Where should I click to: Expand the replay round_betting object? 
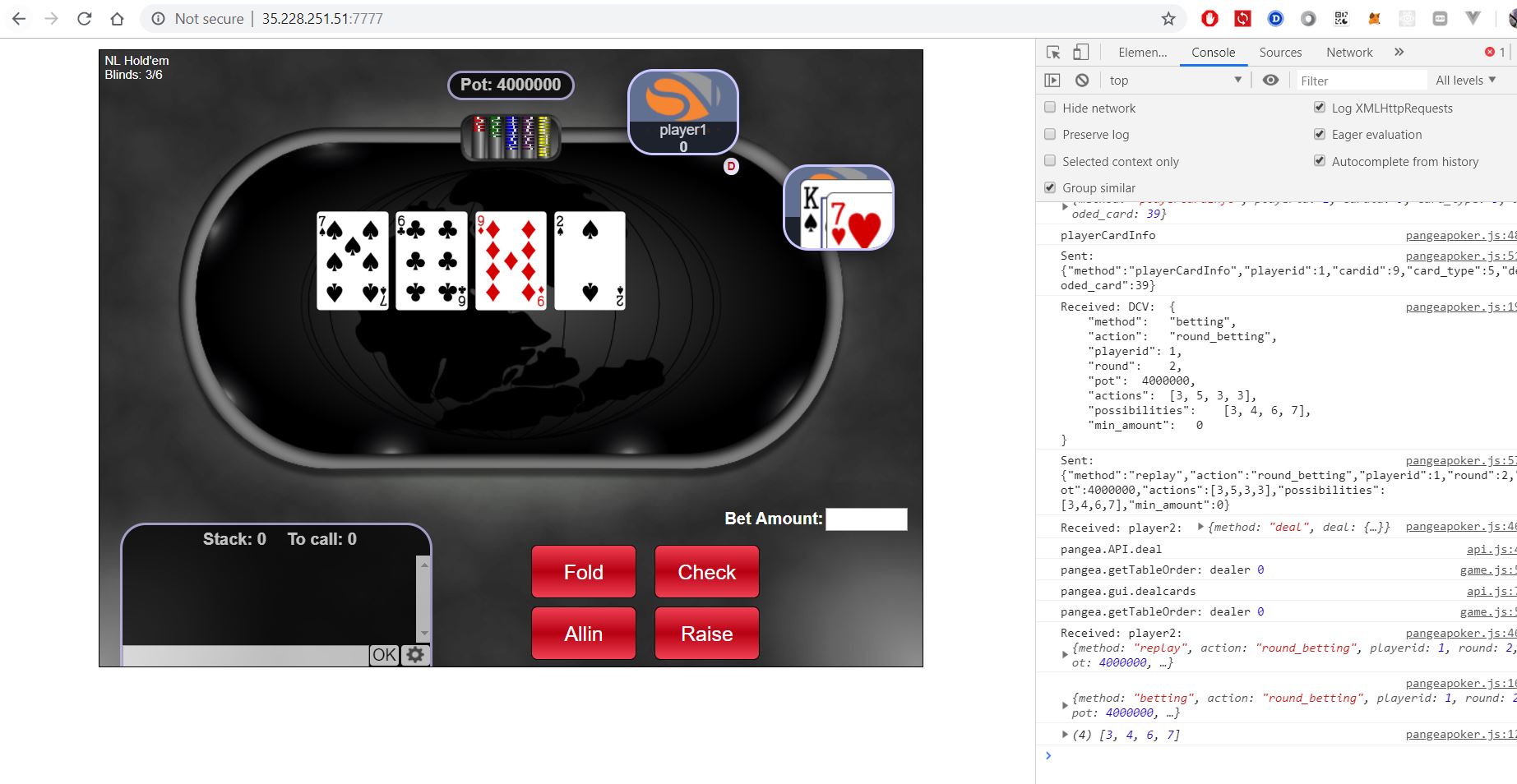(1066, 655)
